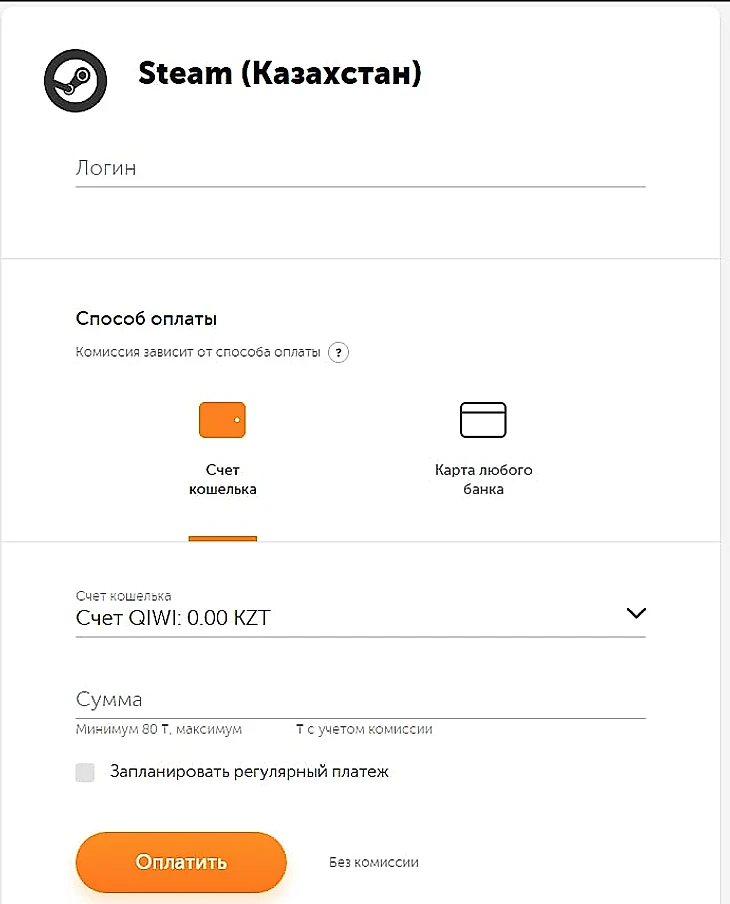
Task: Select the orange wallet icon
Action: click(x=222, y=420)
